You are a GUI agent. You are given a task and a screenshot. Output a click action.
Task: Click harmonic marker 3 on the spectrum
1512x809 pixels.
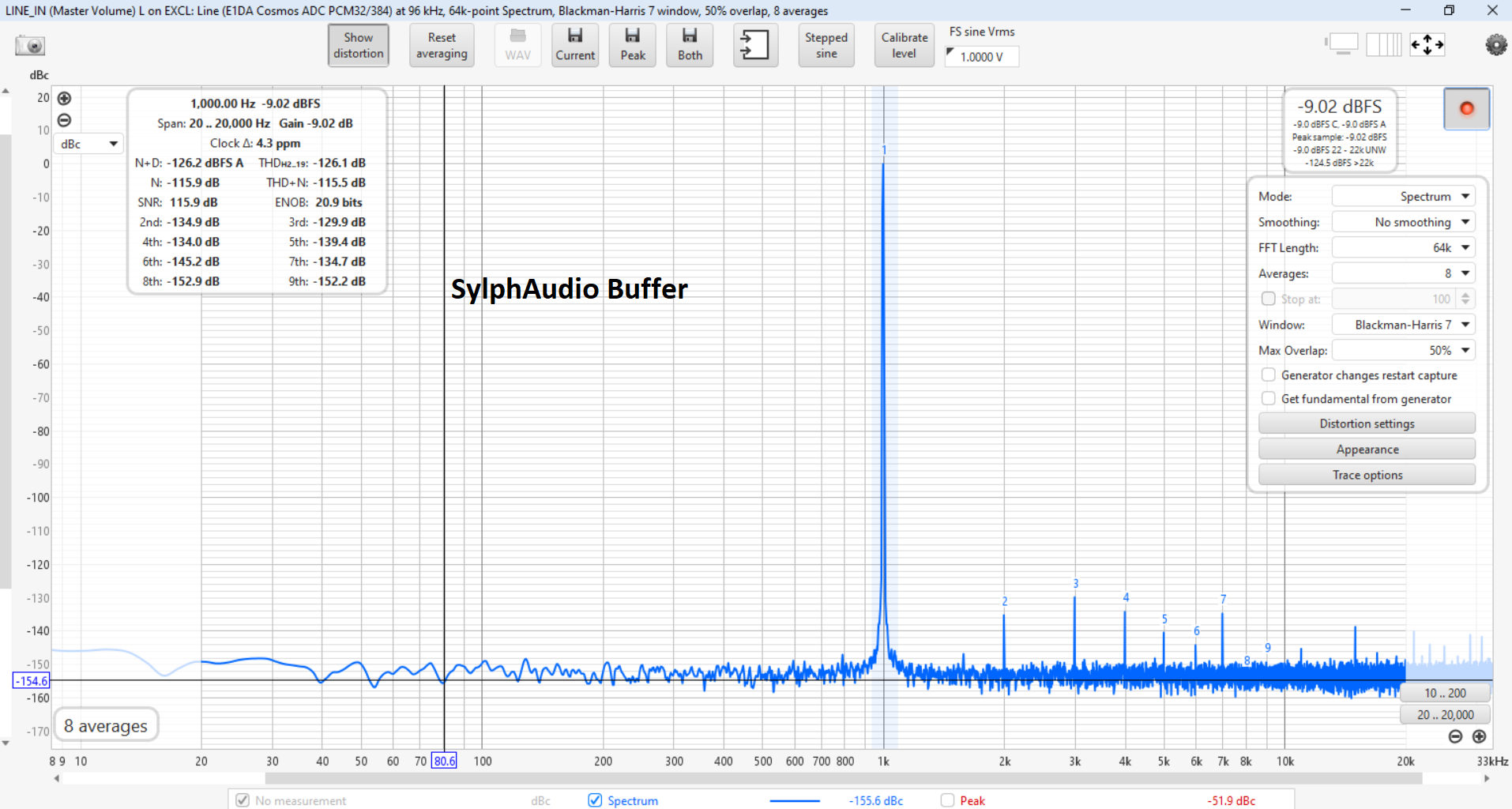click(1075, 584)
